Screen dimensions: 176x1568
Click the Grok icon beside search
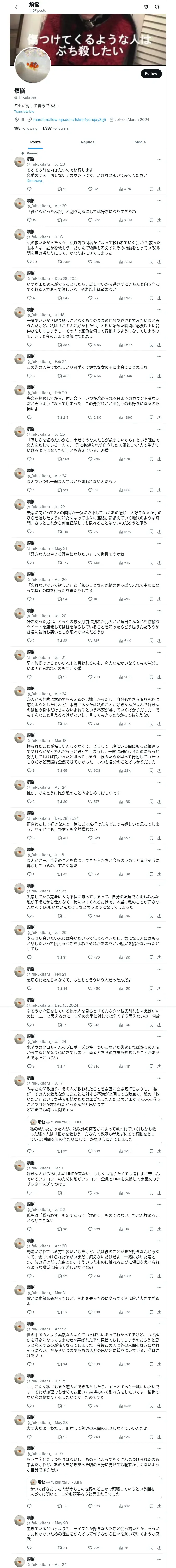[146, 7]
